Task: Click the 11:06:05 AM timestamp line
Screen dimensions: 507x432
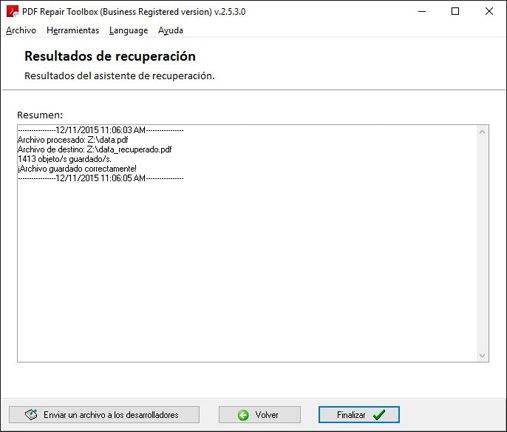Action: tap(100, 178)
